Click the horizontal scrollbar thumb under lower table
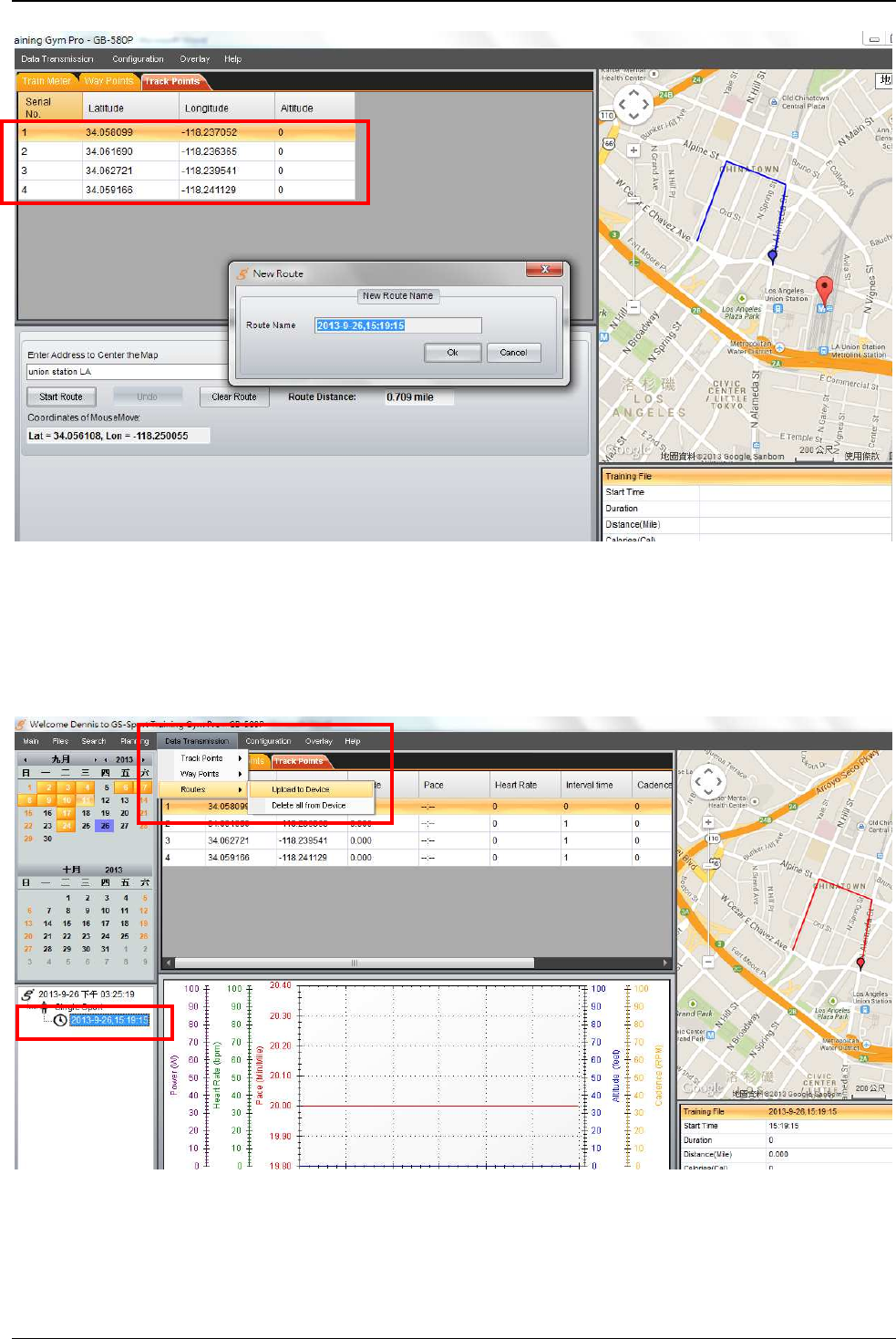This screenshot has width=896, height=1339. (x=355, y=963)
